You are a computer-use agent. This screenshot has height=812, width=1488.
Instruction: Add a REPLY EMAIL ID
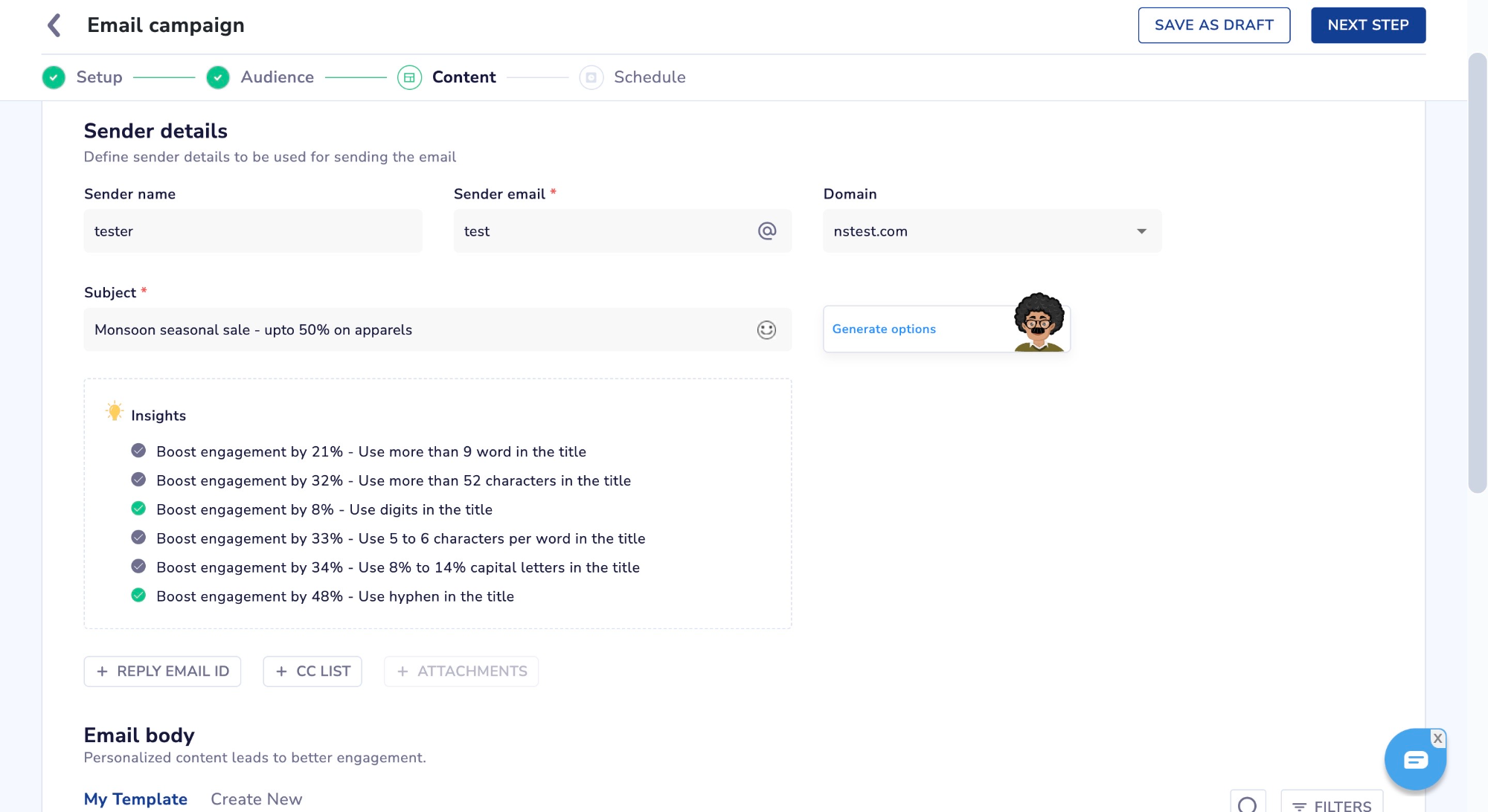click(x=162, y=671)
